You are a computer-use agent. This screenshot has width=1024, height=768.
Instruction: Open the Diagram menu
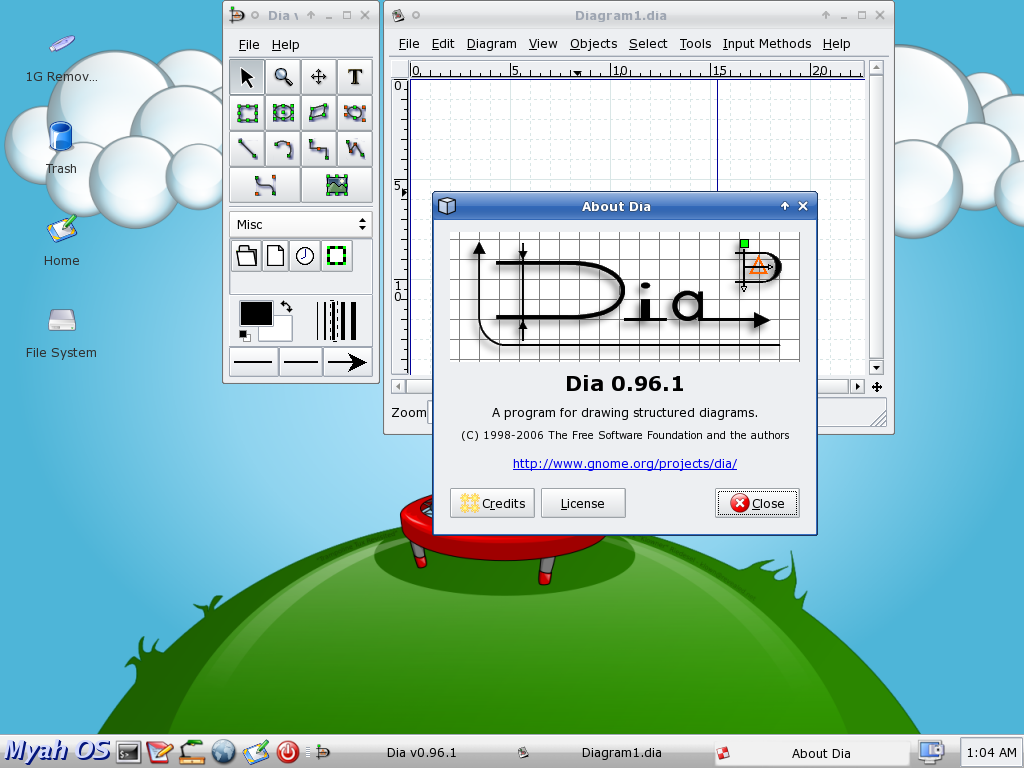pos(491,44)
